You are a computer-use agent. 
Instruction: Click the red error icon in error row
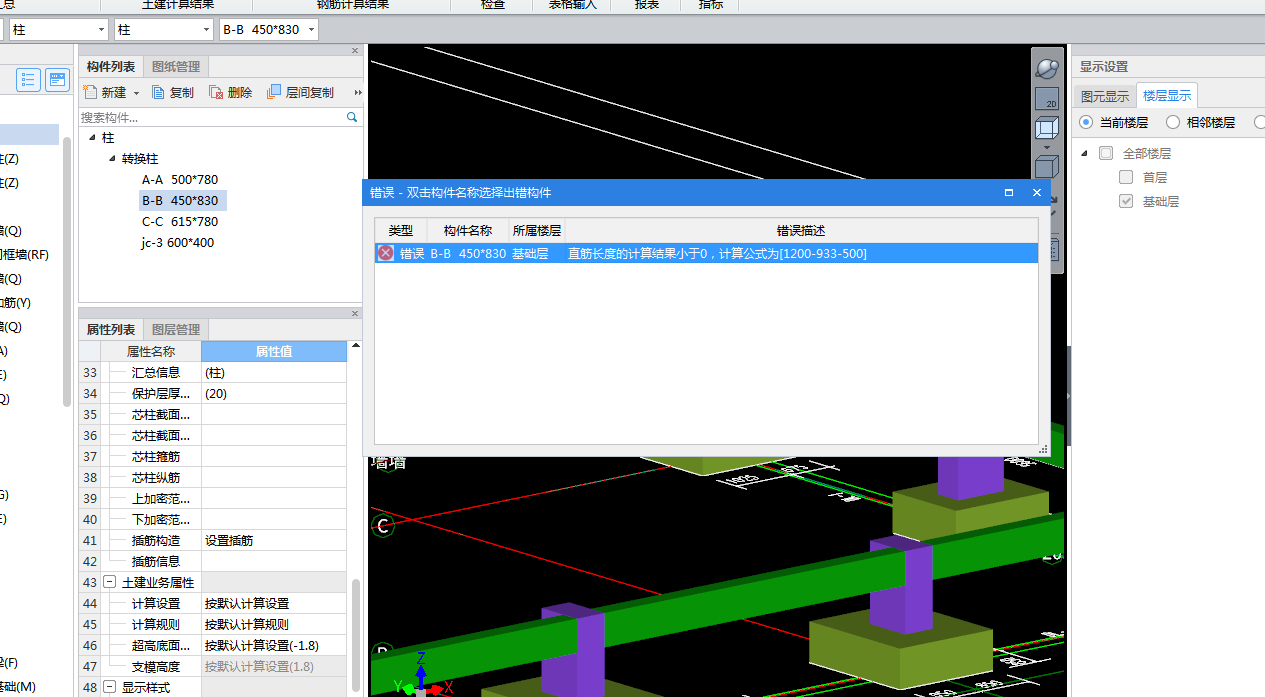coord(385,253)
